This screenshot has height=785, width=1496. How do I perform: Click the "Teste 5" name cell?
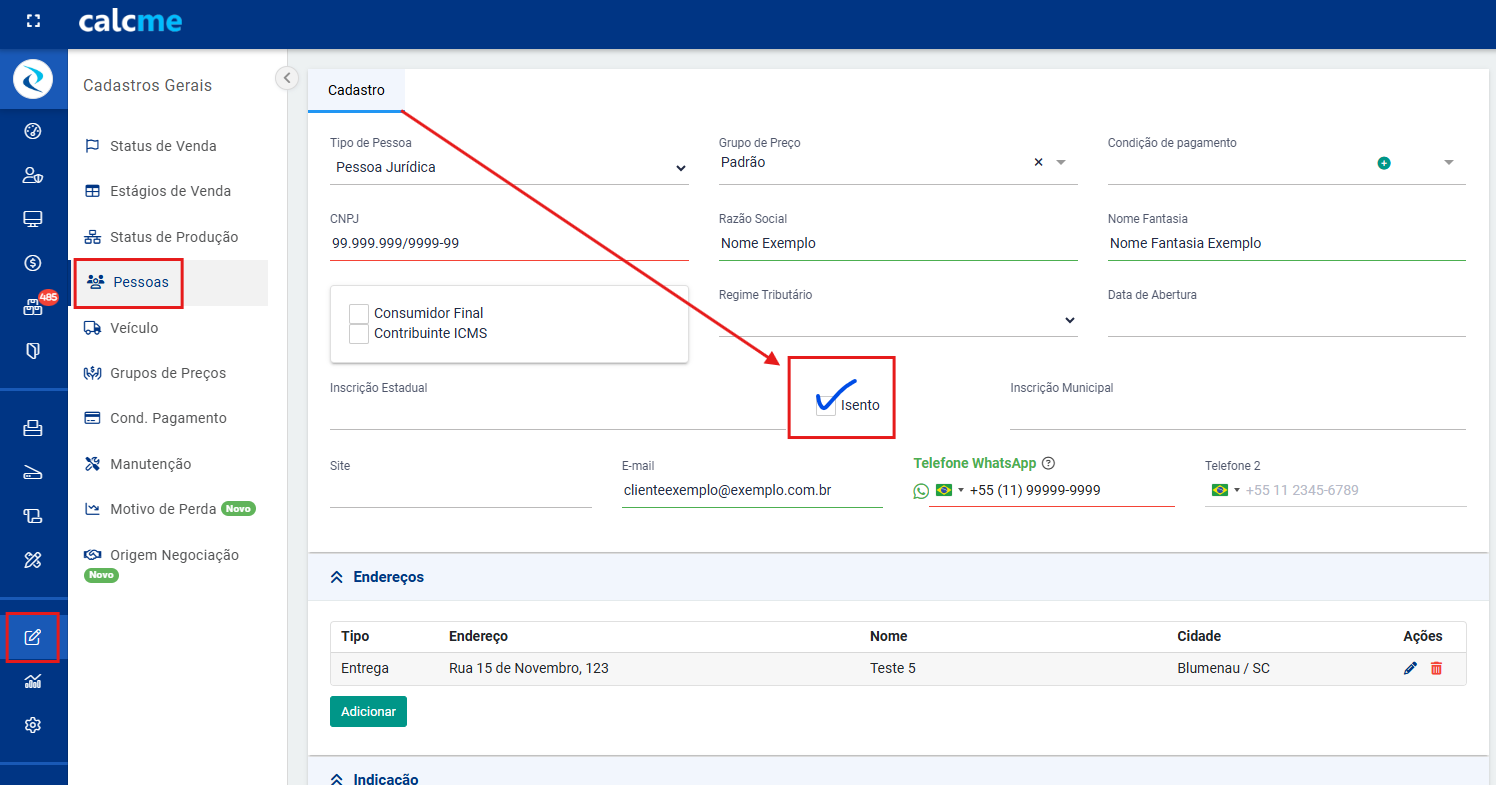pyautogui.click(x=893, y=668)
